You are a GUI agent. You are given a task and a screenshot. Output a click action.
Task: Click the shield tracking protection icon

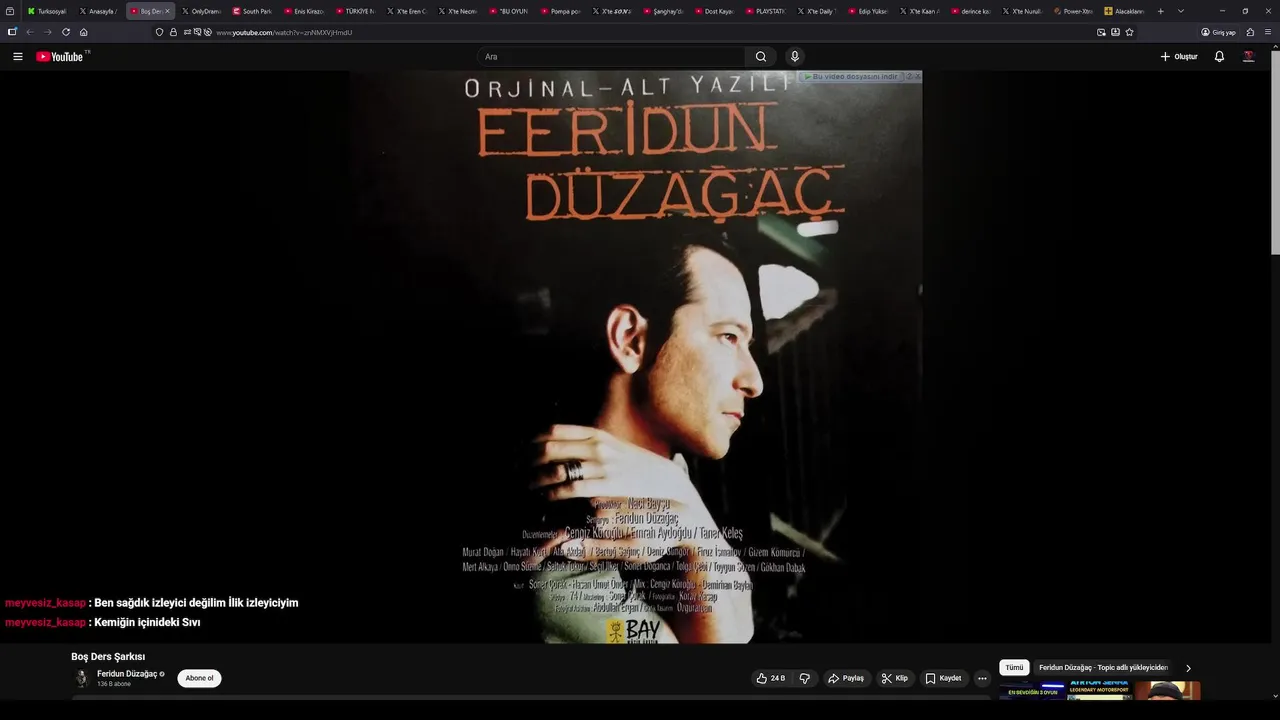click(x=159, y=32)
